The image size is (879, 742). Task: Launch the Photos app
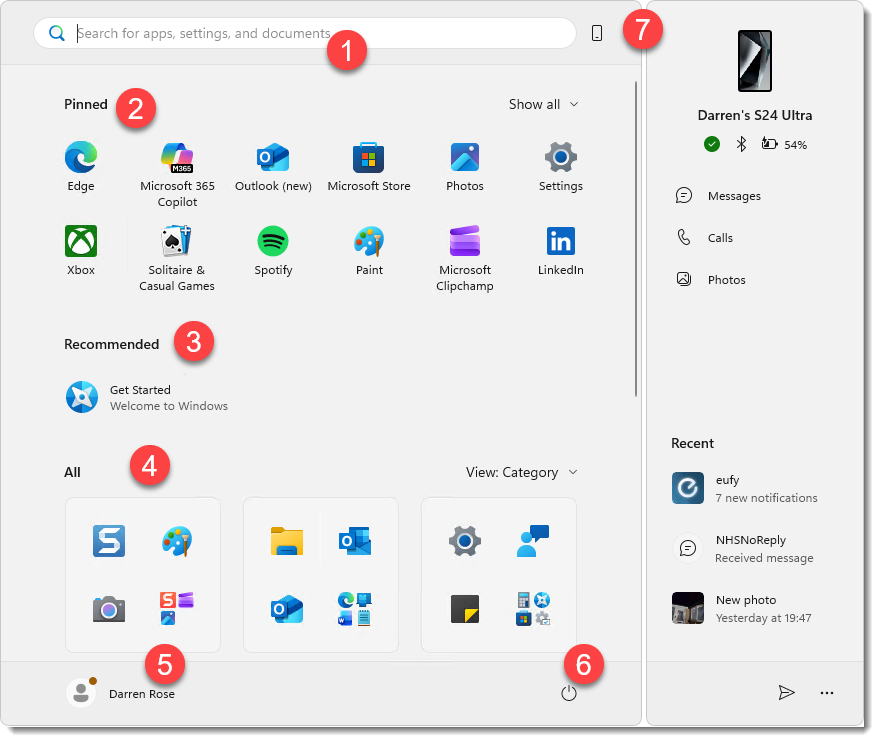(x=464, y=158)
